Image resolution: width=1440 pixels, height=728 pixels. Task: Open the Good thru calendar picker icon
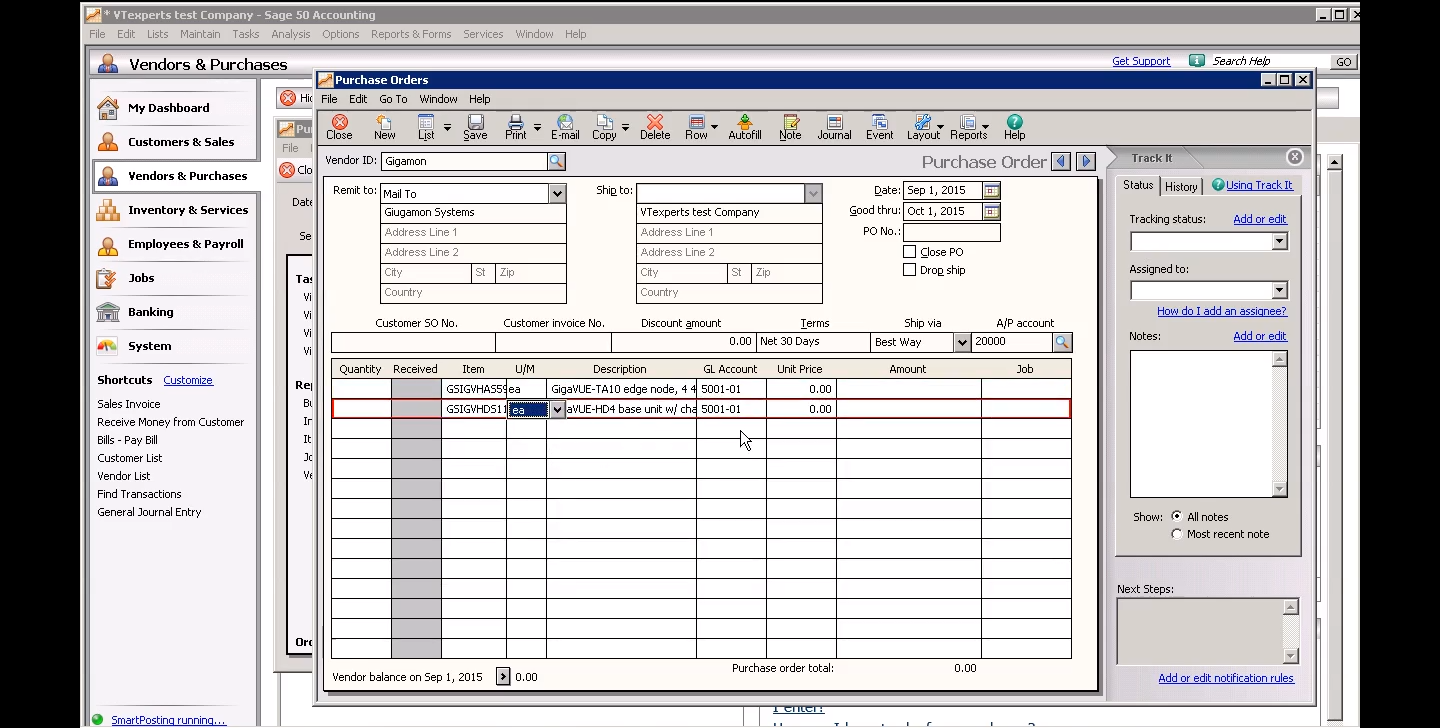991,211
